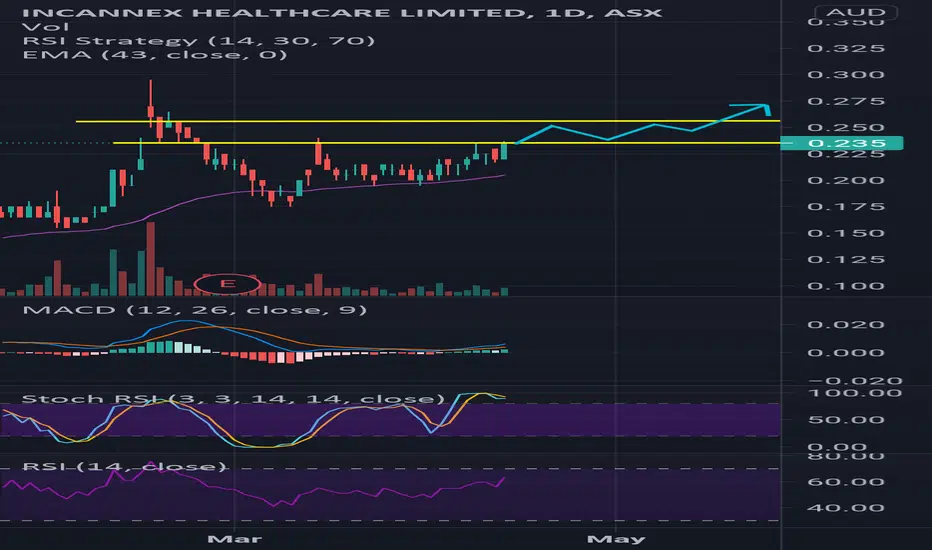Screen dimensions: 932x550
Task: Select the 'EMA (43, close, 0)' legend
Action: [155, 55]
